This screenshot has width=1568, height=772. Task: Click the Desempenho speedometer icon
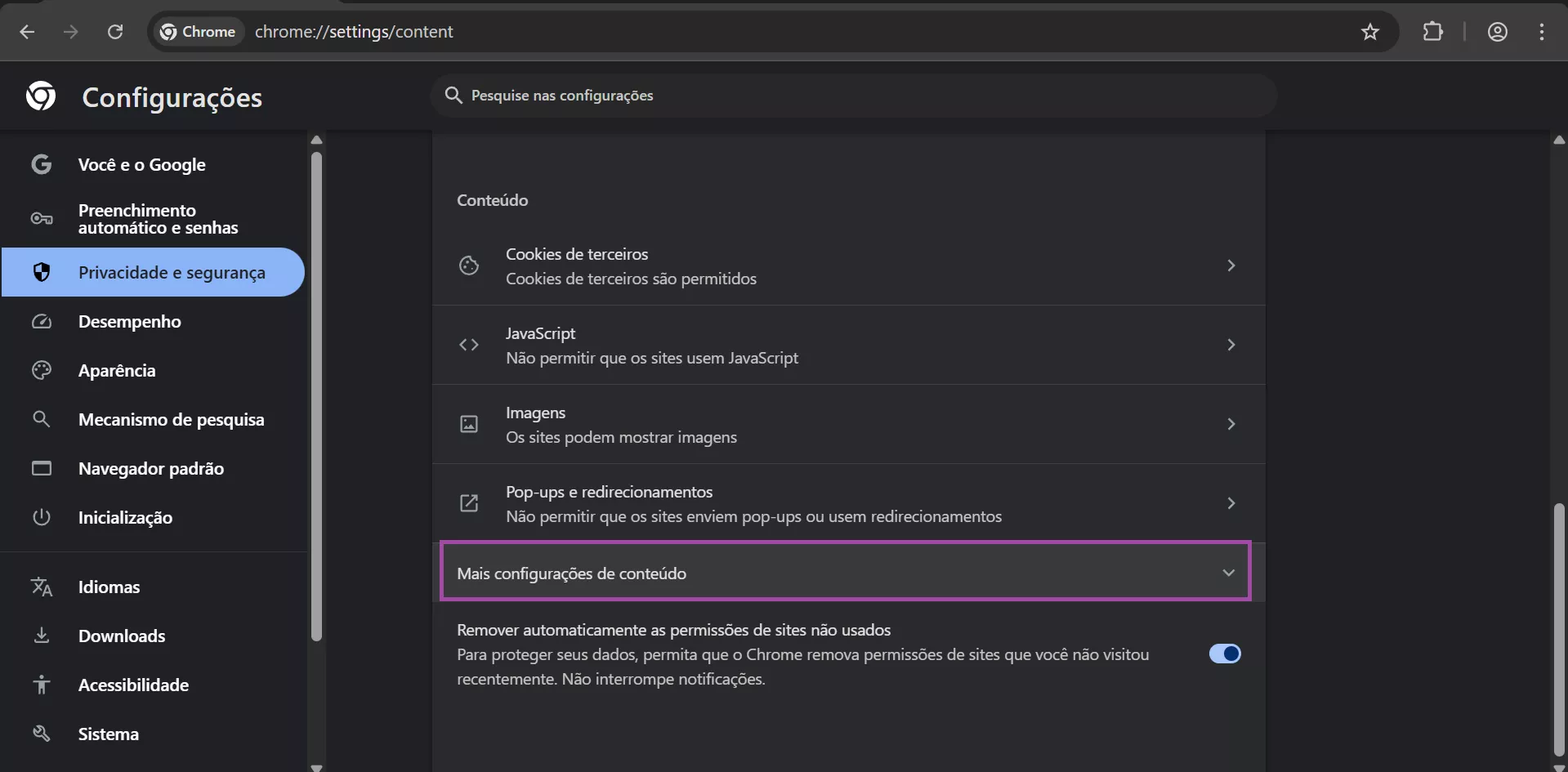click(42, 321)
